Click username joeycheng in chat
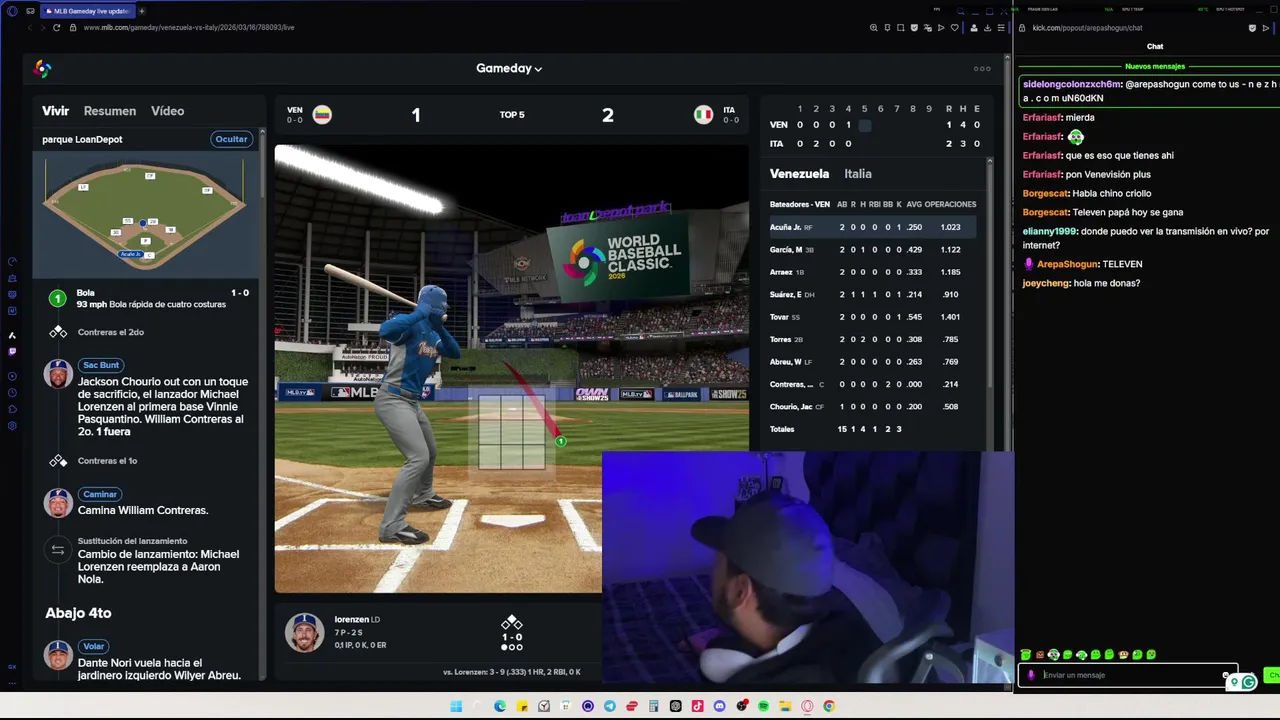Screen dimensions: 1280x720 1046,283
